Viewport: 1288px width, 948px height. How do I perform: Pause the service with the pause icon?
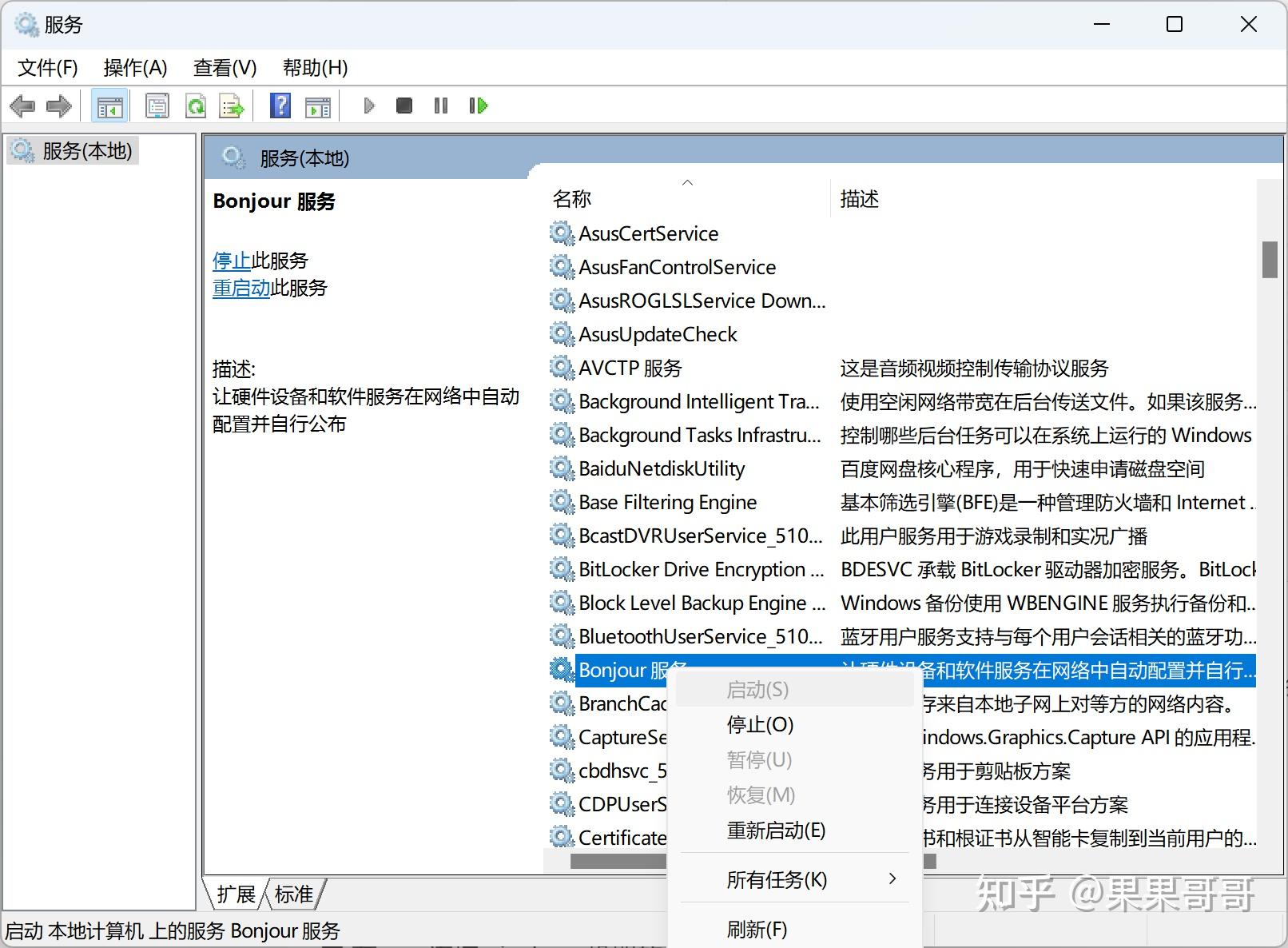(x=440, y=106)
